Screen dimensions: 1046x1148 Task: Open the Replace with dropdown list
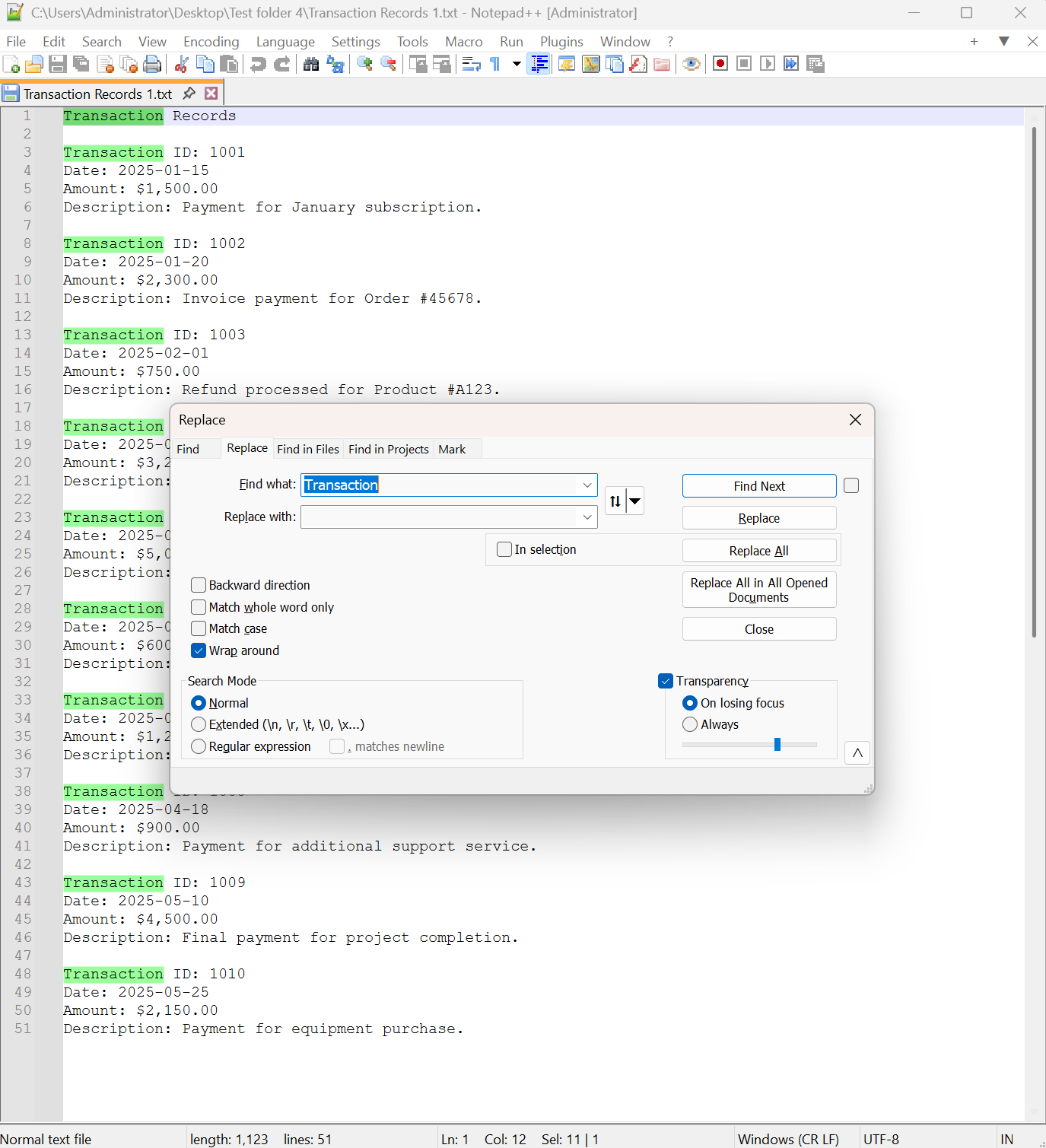(x=587, y=517)
